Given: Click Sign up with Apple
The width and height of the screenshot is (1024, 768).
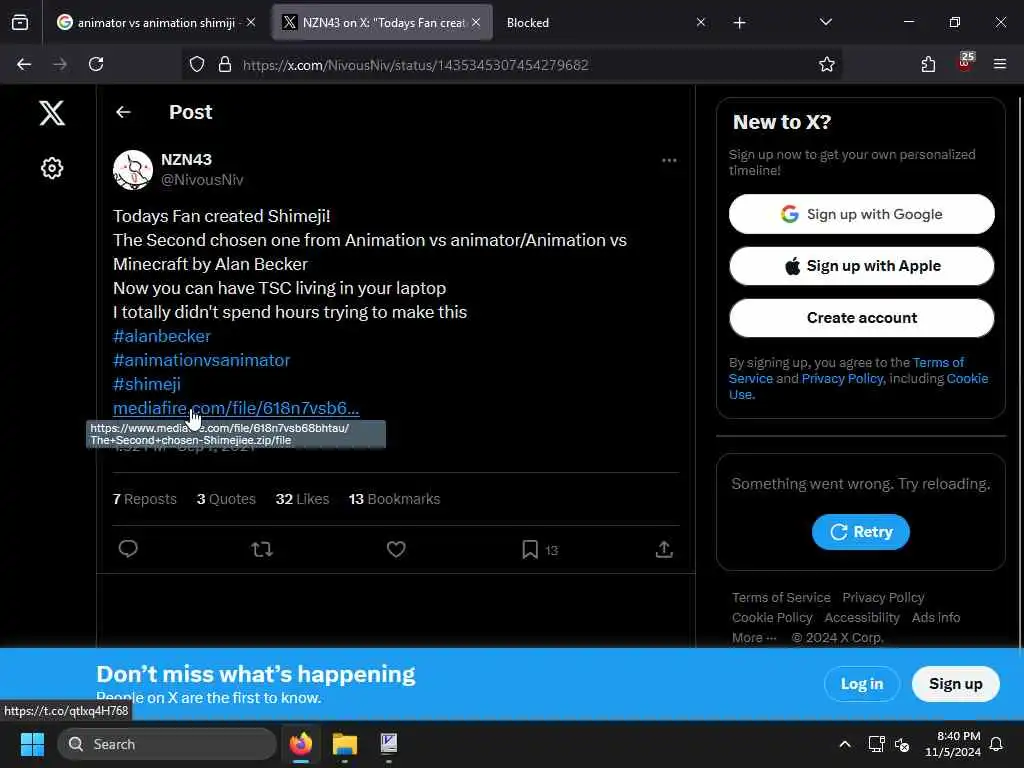Looking at the screenshot, I should [861, 266].
